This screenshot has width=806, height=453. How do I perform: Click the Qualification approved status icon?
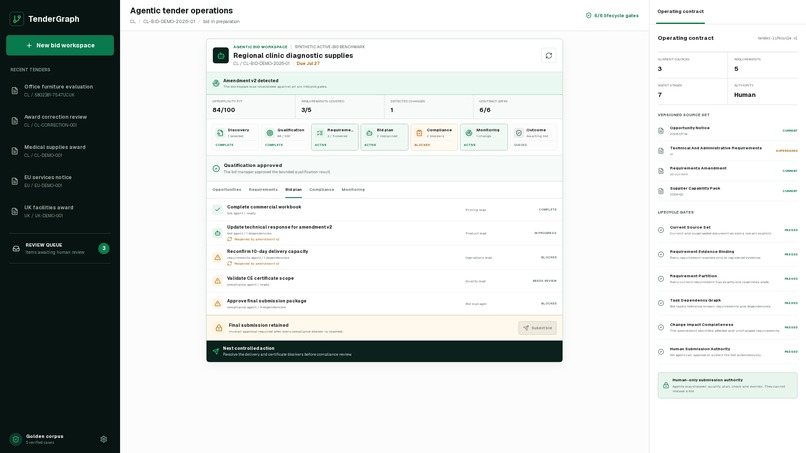point(216,168)
